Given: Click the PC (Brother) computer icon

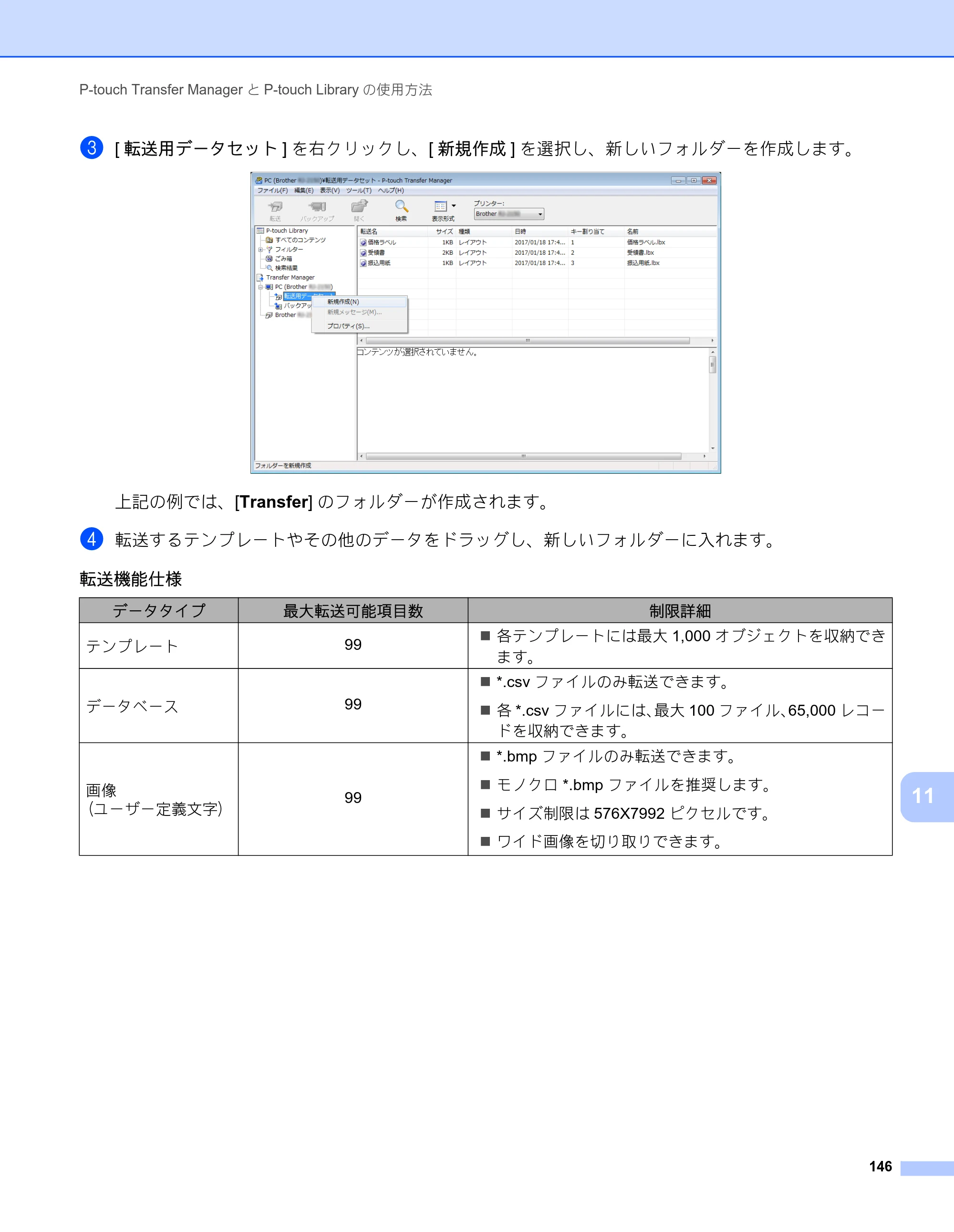Looking at the screenshot, I should click(x=270, y=287).
